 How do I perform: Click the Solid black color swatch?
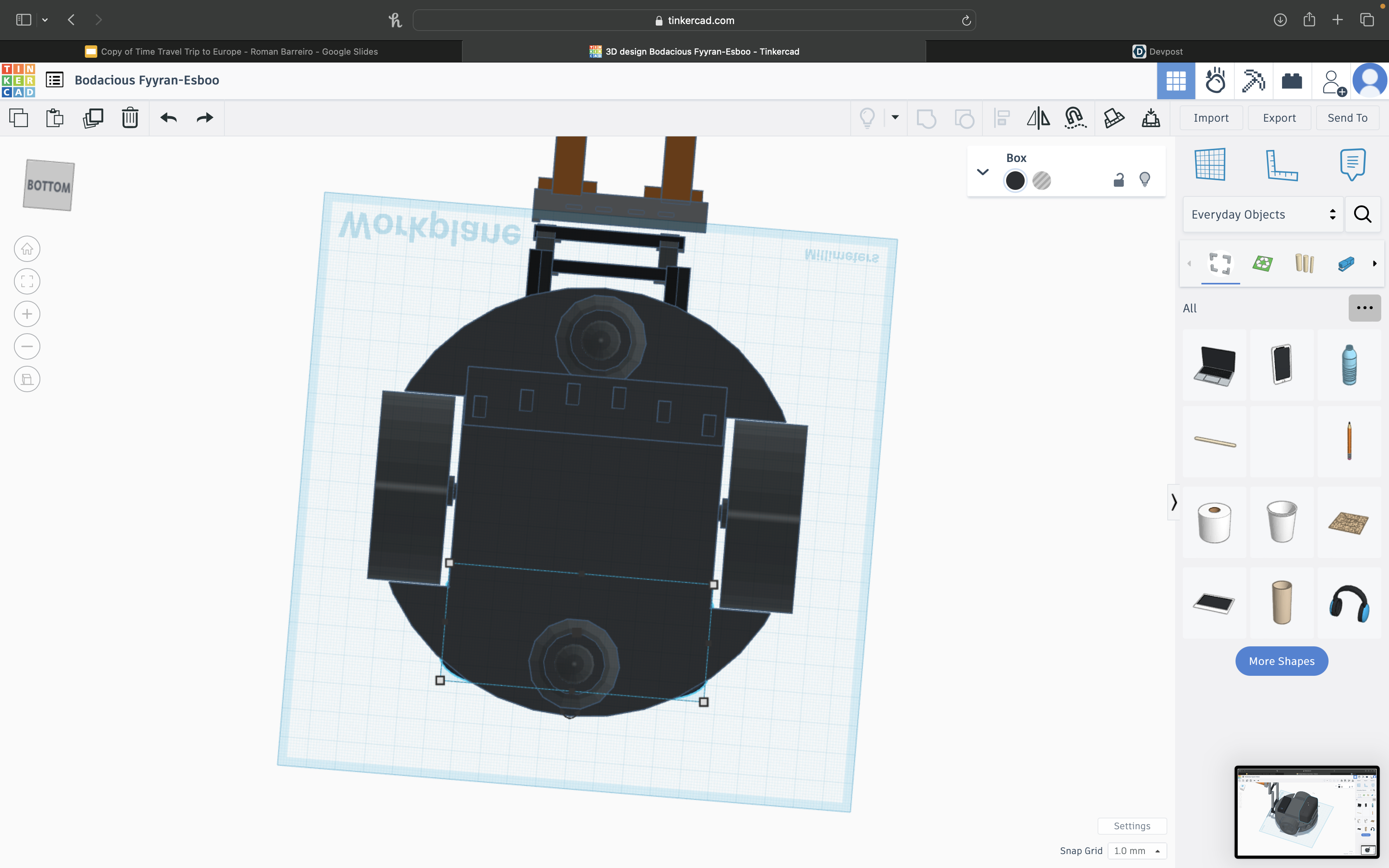(x=1015, y=181)
